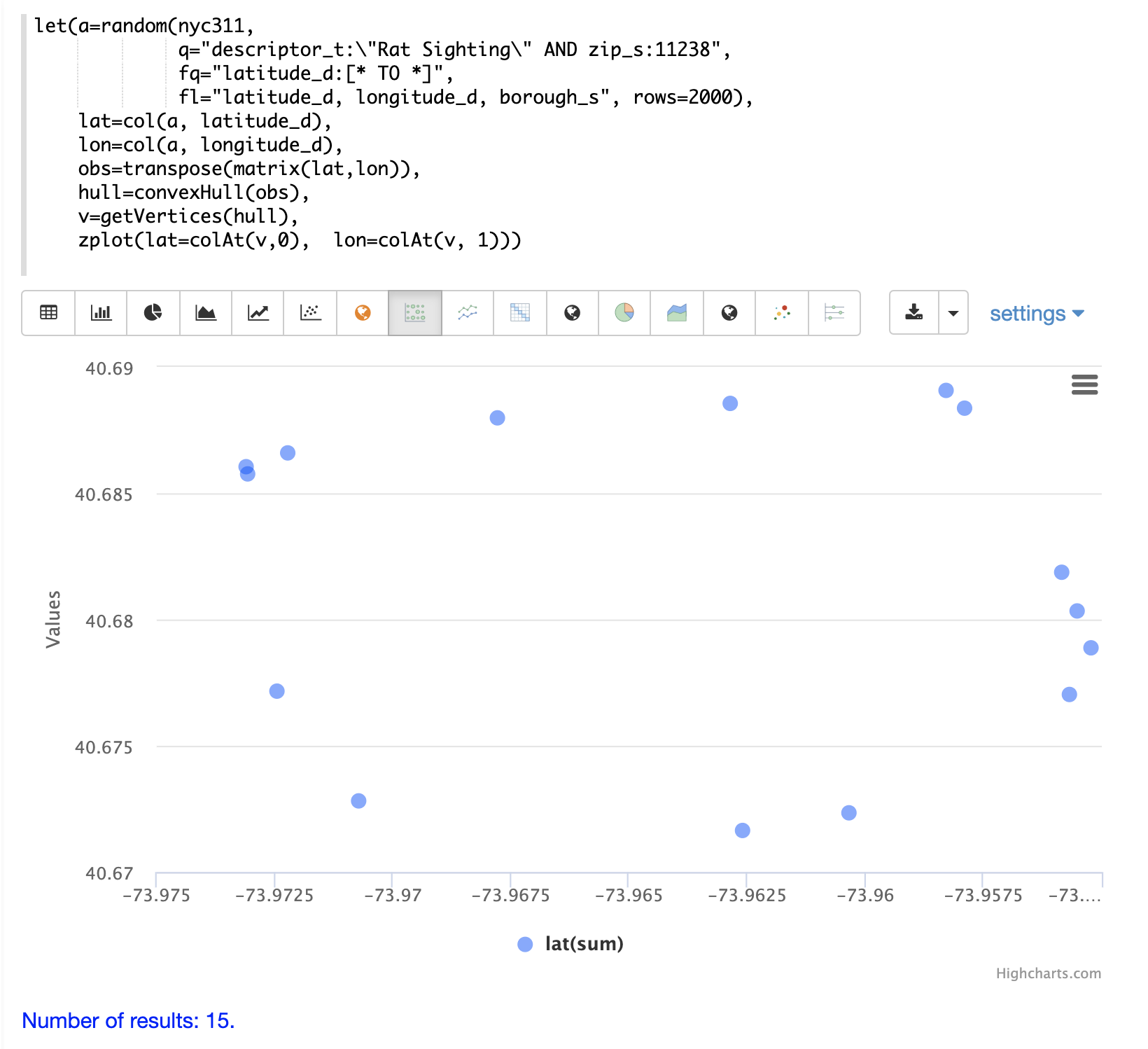The image size is (1148, 1049).
Task: Switch to the table view icon
Action: (x=48, y=313)
